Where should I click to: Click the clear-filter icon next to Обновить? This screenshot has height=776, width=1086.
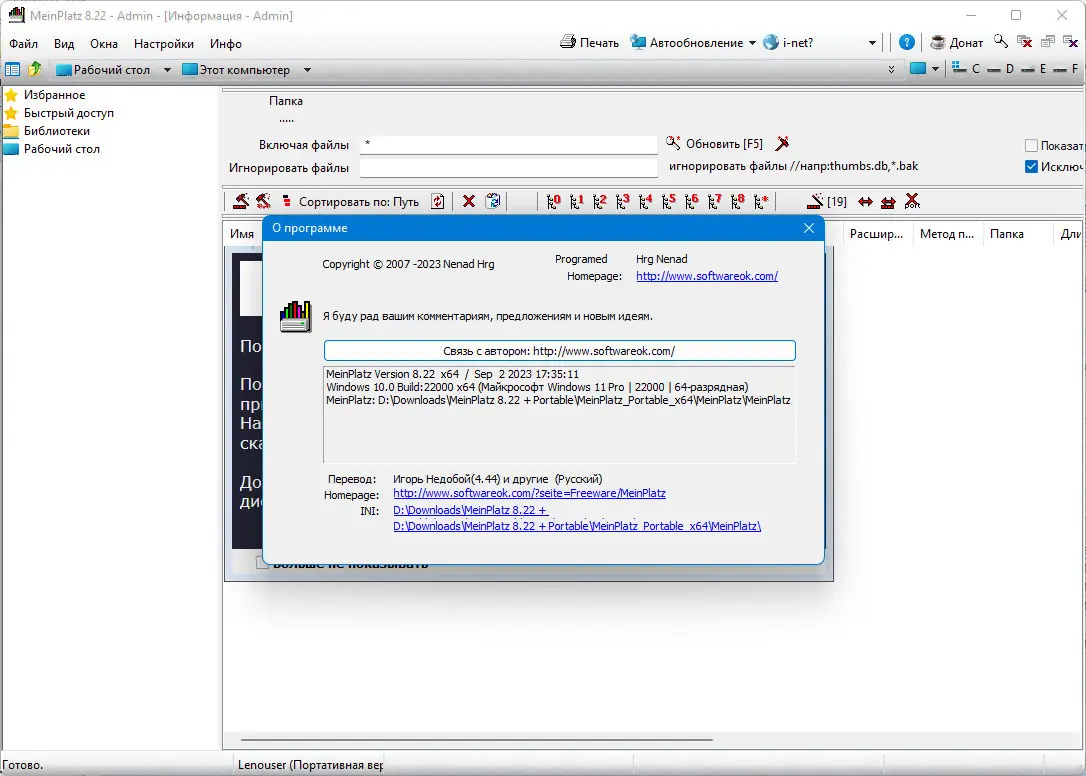pos(782,143)
